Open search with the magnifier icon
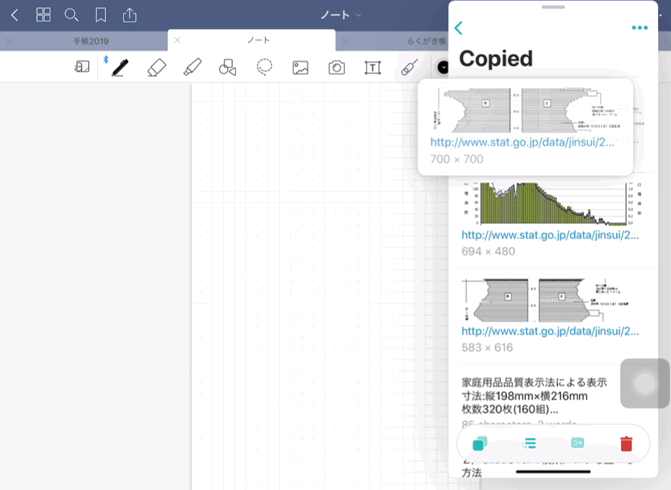Screen dimensions: 671x490 pyautogui.click(x=71, y=15)
